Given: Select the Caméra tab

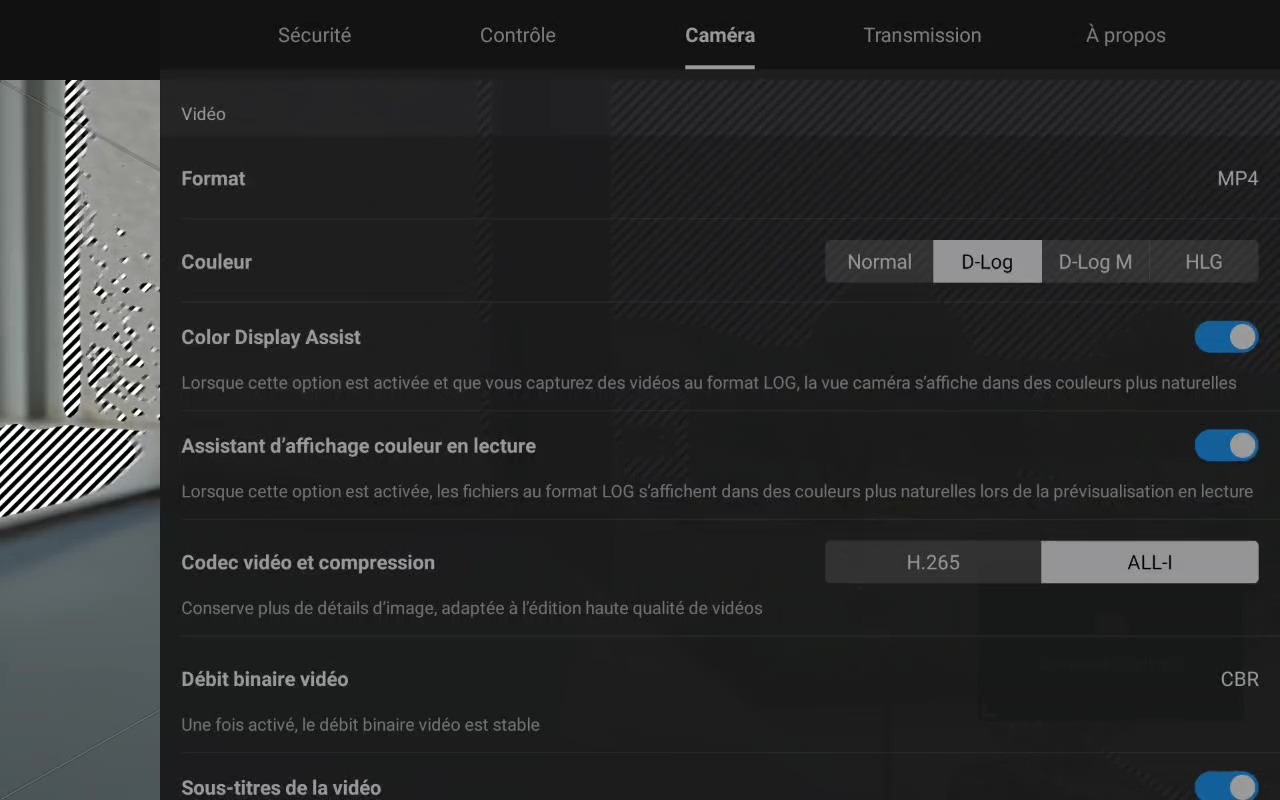Looking at the screenshot, I should 720,35.
